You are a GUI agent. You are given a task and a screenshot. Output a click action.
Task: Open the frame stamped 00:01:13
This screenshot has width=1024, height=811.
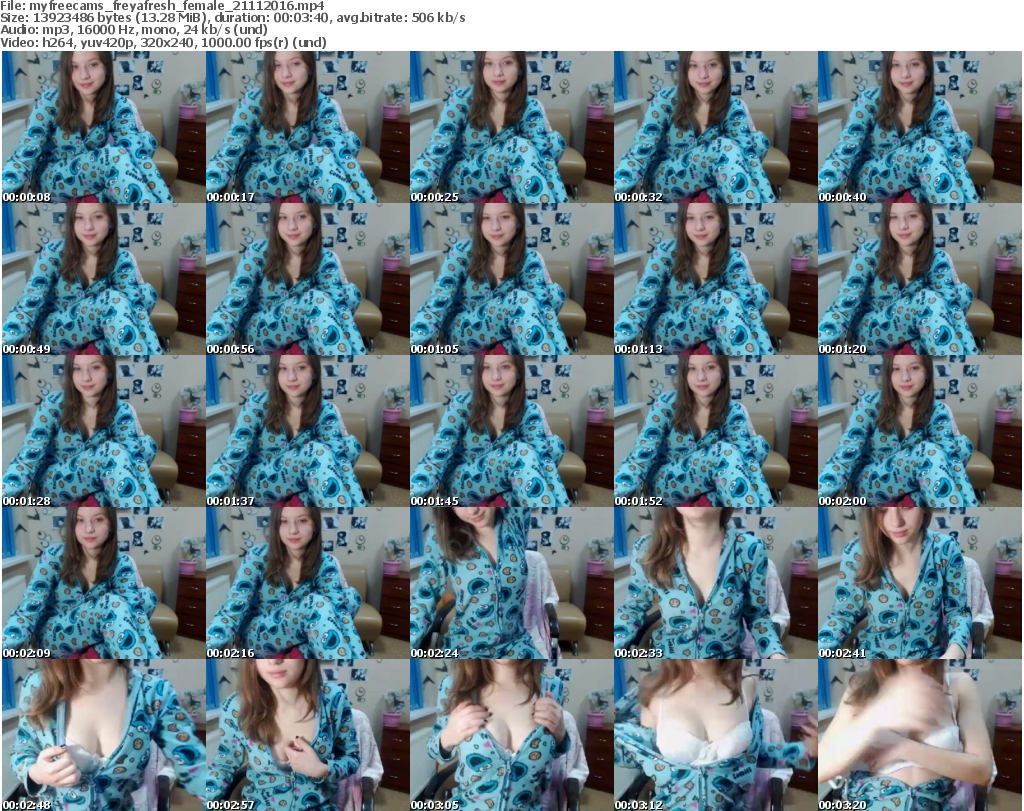[x=715, y=279]
